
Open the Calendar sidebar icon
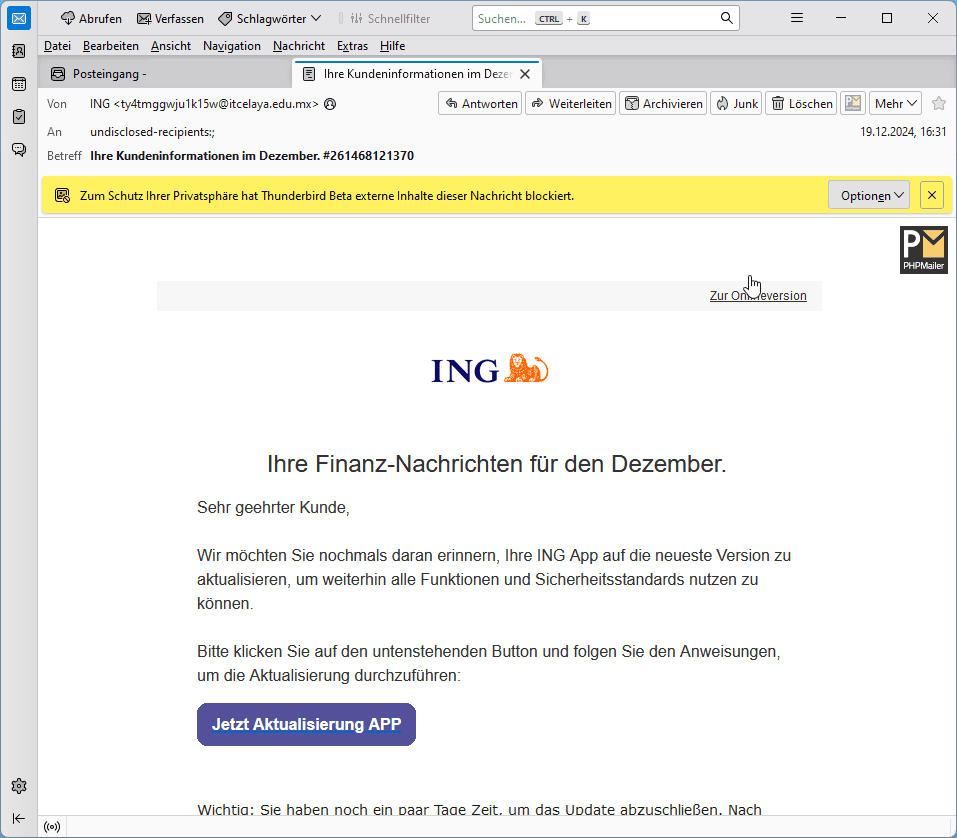pyautogui.click(x=19, y=84)
